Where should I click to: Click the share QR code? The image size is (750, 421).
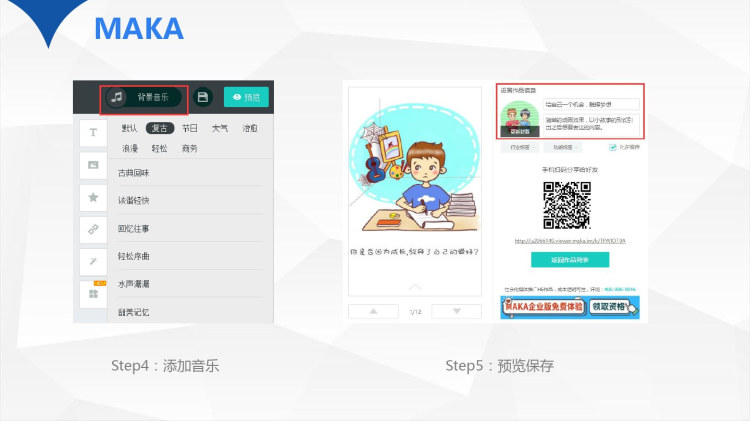point(567,205)
